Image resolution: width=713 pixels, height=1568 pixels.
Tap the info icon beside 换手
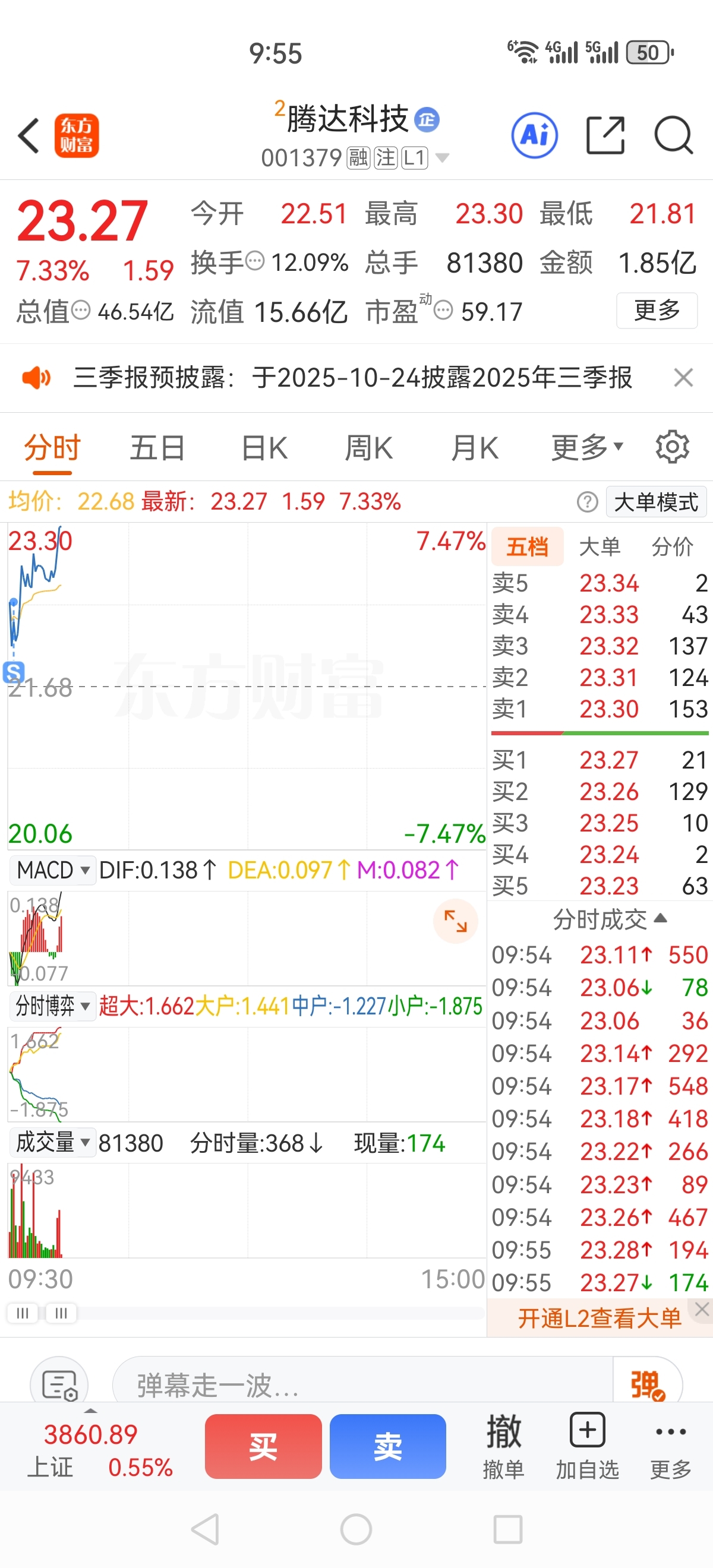tap(254, 261)
